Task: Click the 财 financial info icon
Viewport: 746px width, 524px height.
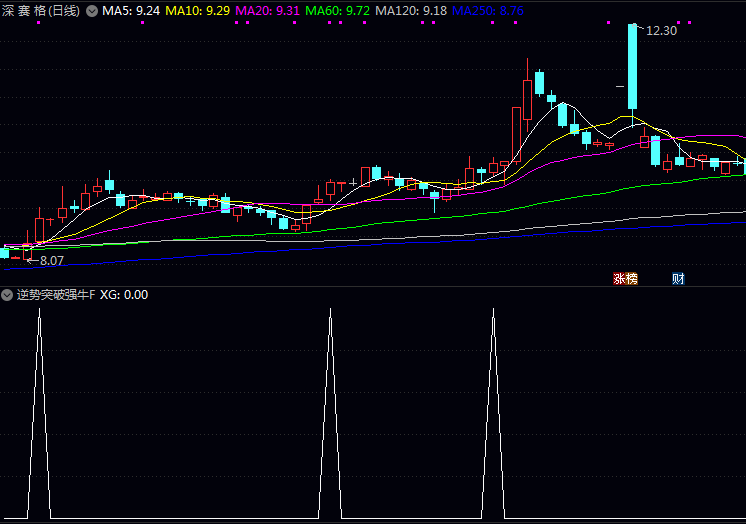Action: [x=678, y=279]
